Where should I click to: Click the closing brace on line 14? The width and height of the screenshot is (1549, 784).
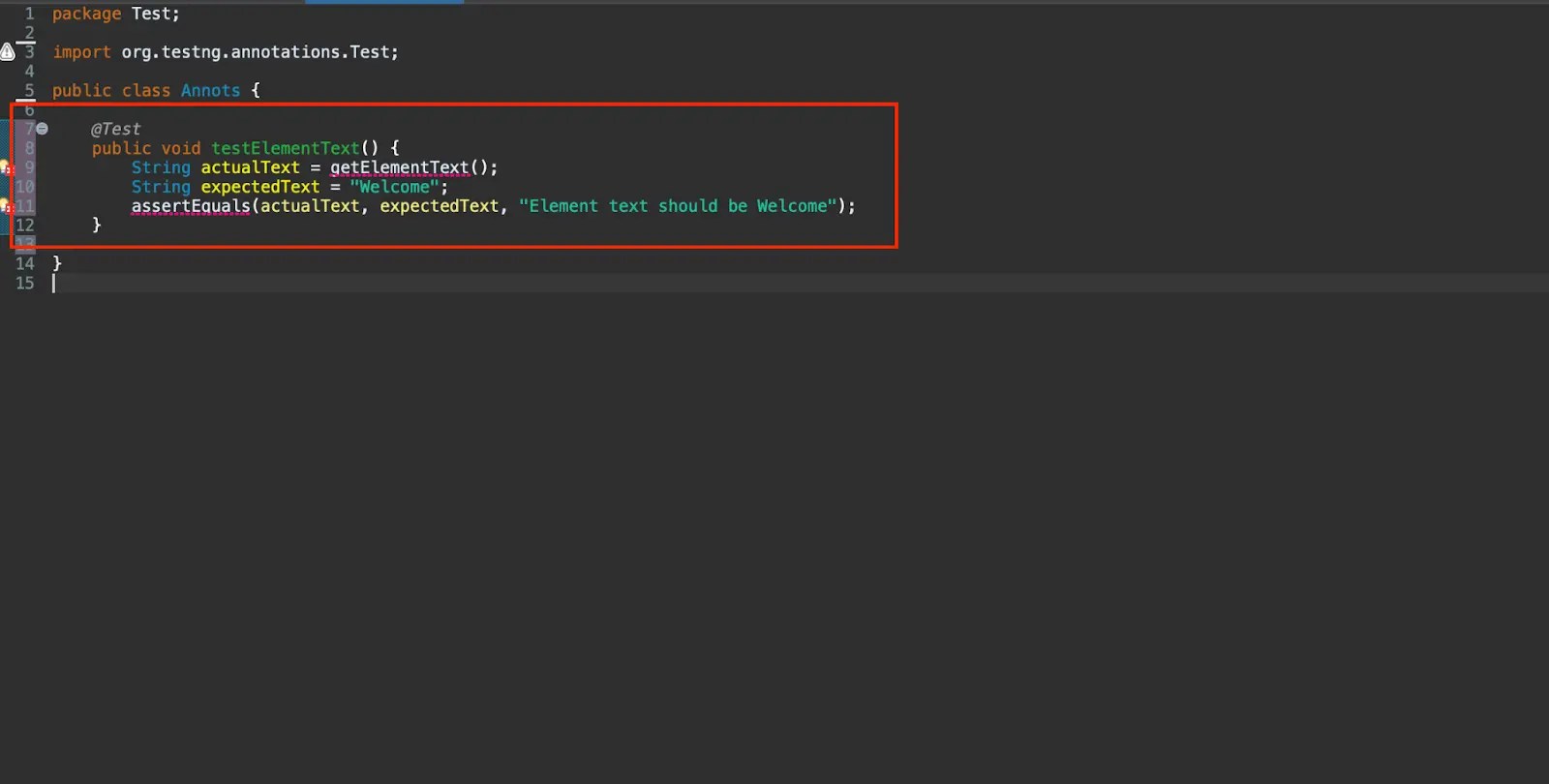tap(57, 263)
